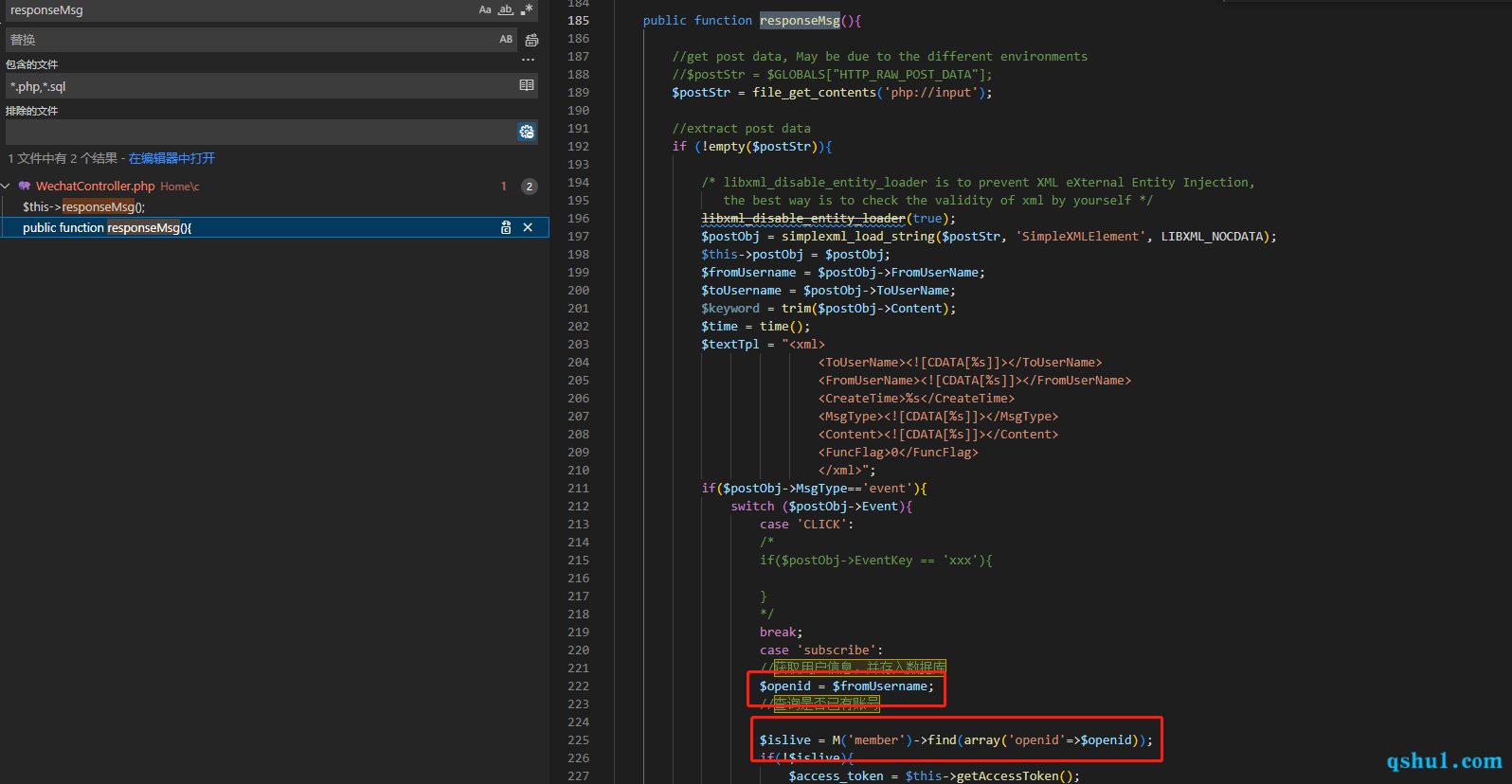Screen dimensions: 1512x784
Task: Select WechatController.php in the search results
Action: click(96, 187)
